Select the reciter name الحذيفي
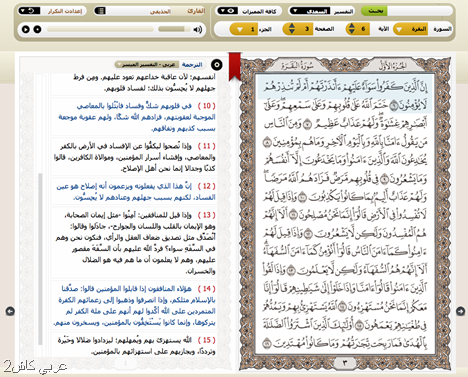The image size is (468, 377). tap(160, 12)
